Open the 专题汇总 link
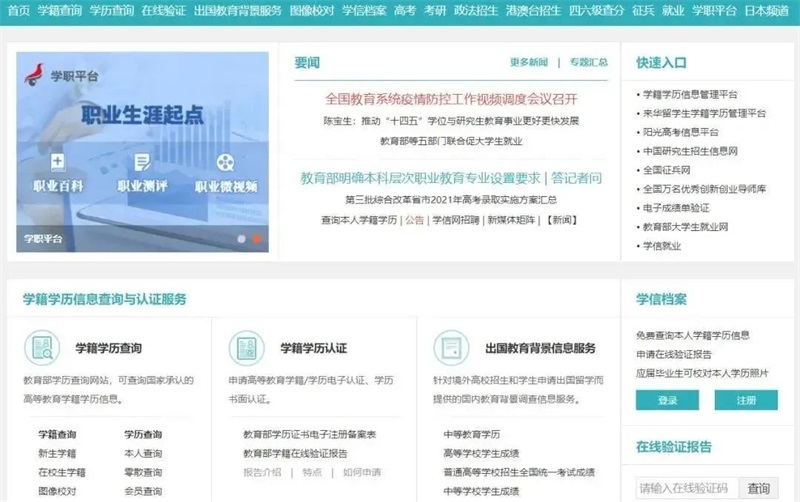Viewport: 800px width, 502px height. (588, 62)
